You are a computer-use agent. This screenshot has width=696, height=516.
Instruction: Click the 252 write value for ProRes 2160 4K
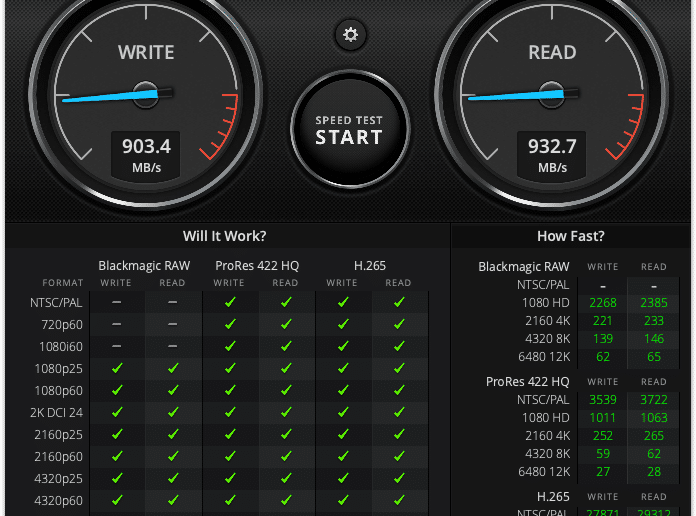click(x=603, y=436)
